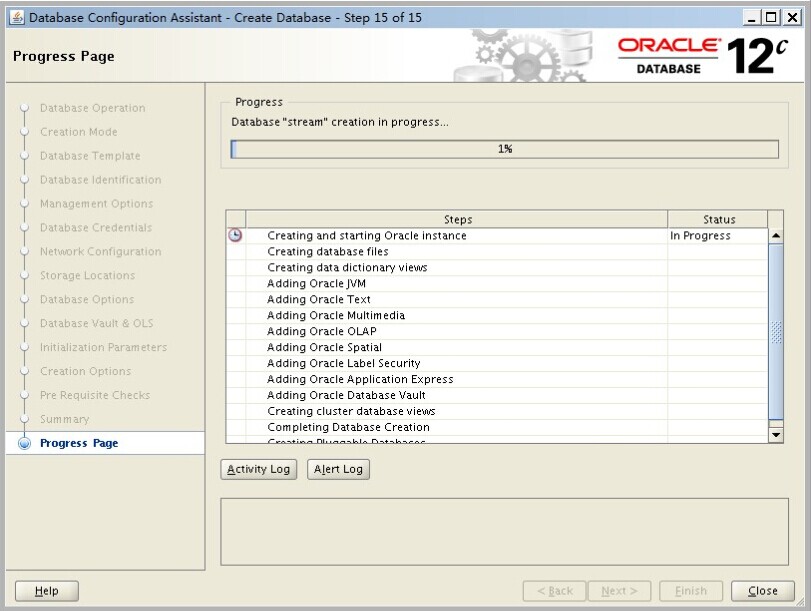Click the empty message text area
Viewport: 811px width, 611px height.
point(507,530)
